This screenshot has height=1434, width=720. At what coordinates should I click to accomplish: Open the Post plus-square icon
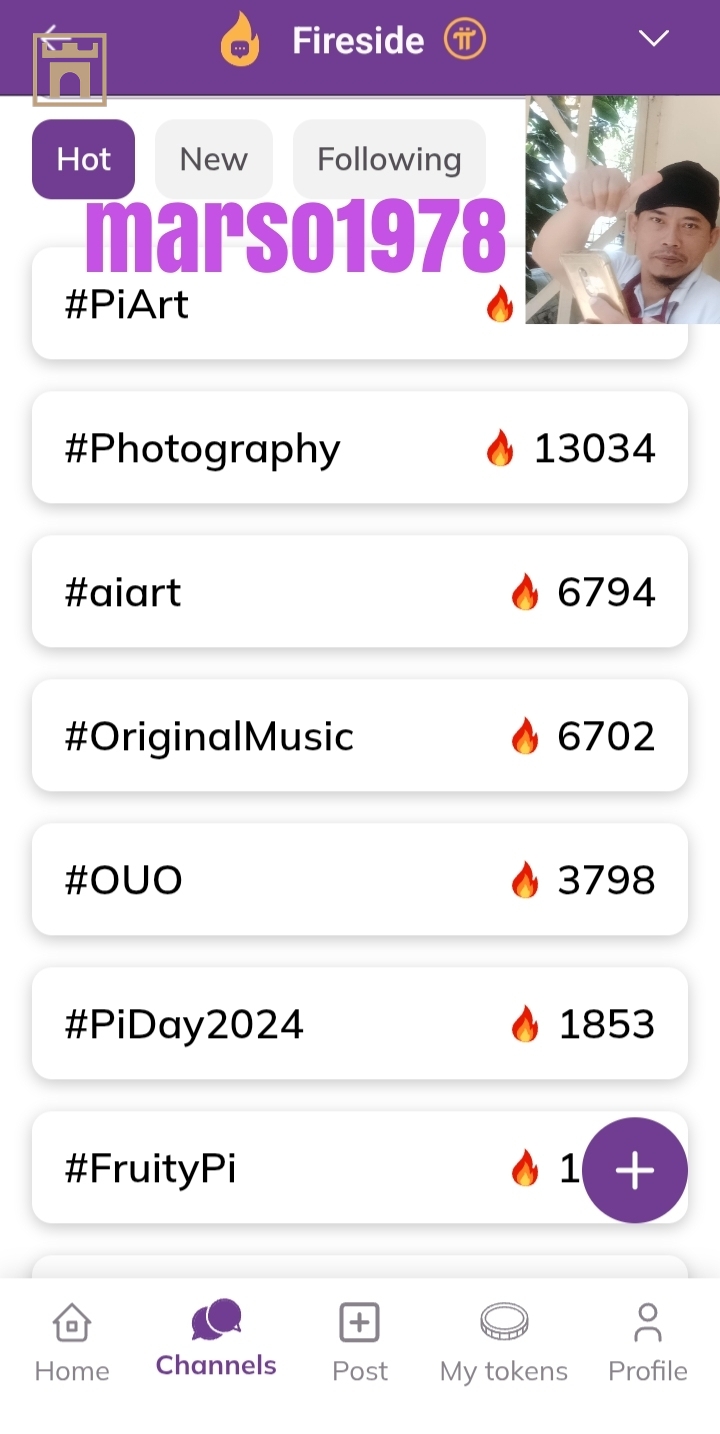coord(360,1322)
